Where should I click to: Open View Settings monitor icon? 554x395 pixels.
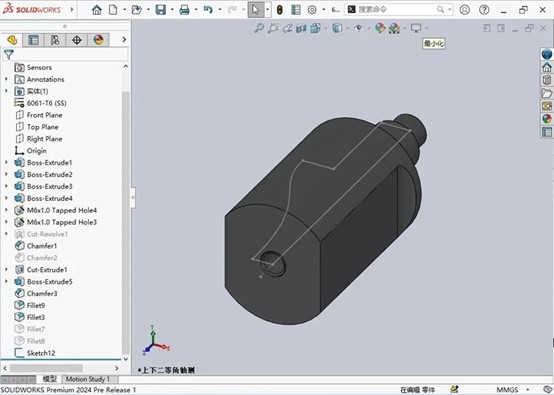416,28
